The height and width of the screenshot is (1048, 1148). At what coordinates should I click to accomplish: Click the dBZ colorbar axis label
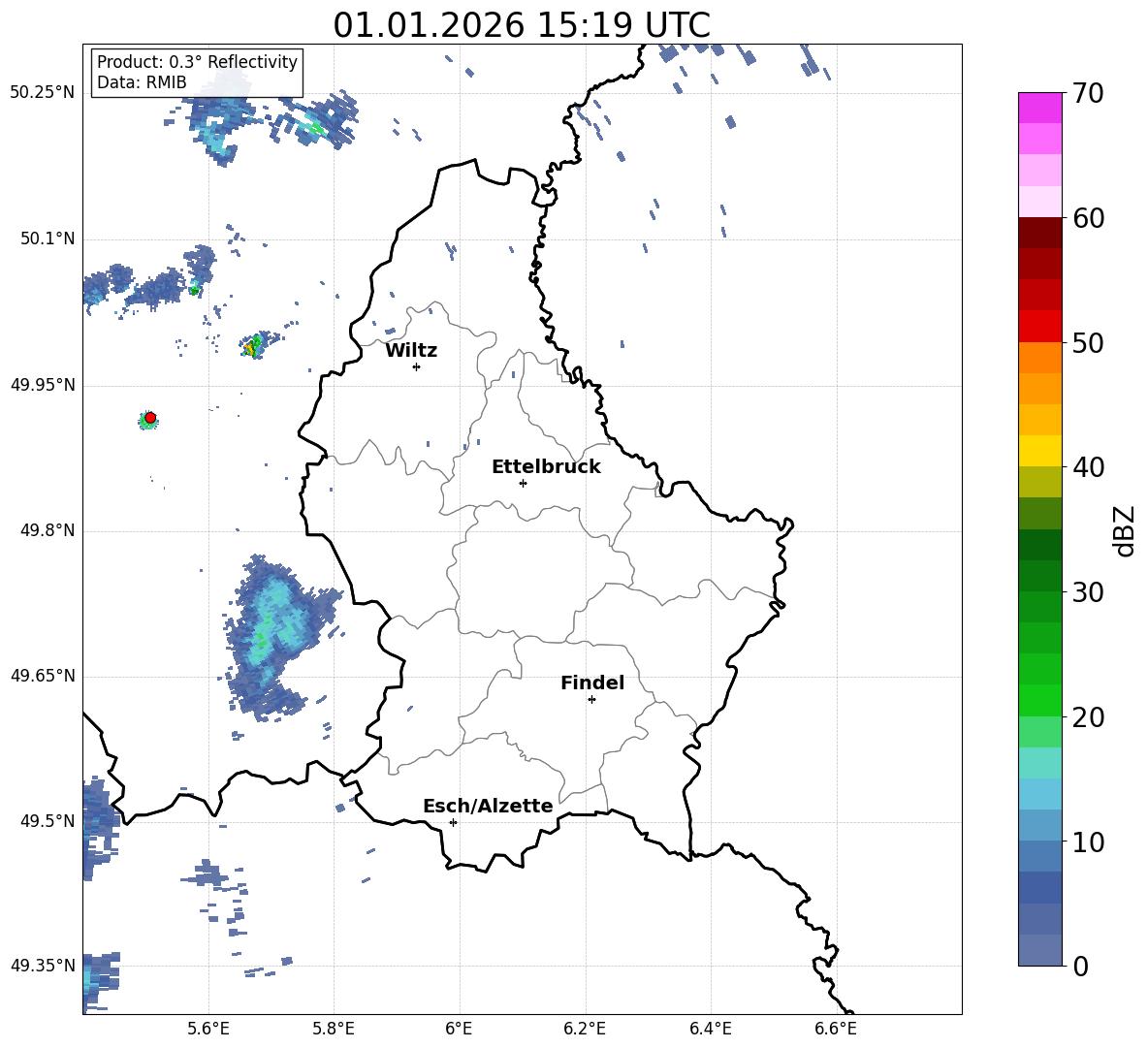click(1123, 530)
